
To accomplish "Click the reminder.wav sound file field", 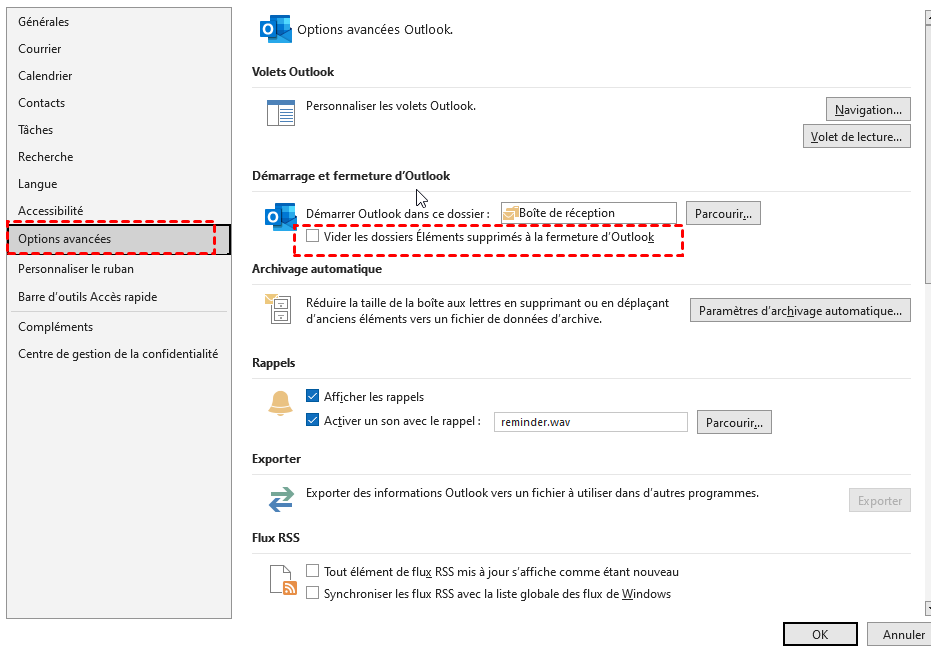I will coord(591,422).
